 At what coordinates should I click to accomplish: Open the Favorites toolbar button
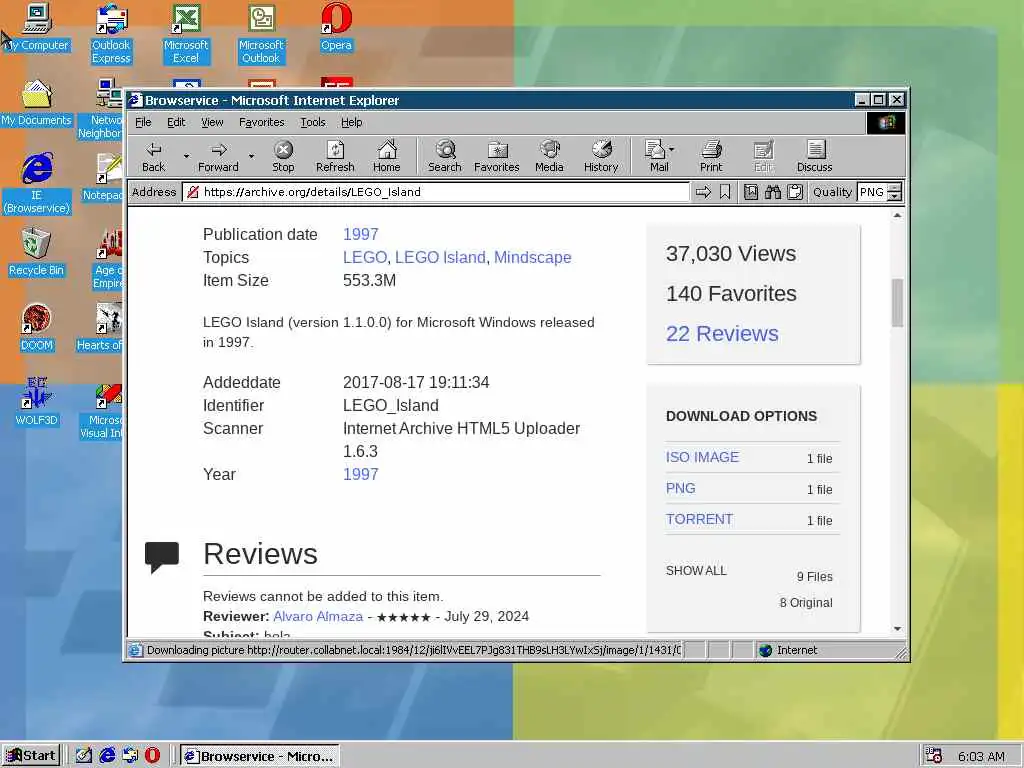pyautogui.click(x=496, y=157)
